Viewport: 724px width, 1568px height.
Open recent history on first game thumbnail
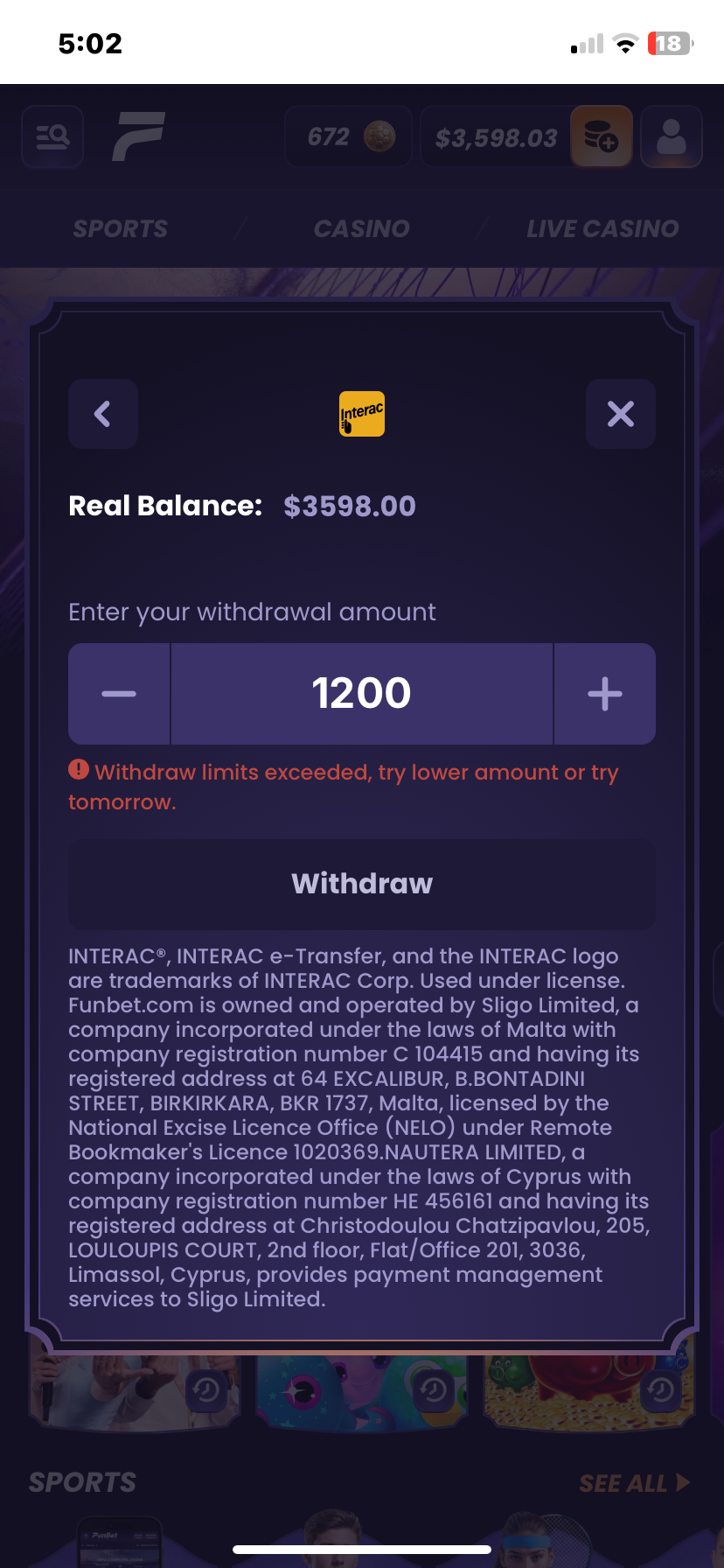click(206, 1389)
